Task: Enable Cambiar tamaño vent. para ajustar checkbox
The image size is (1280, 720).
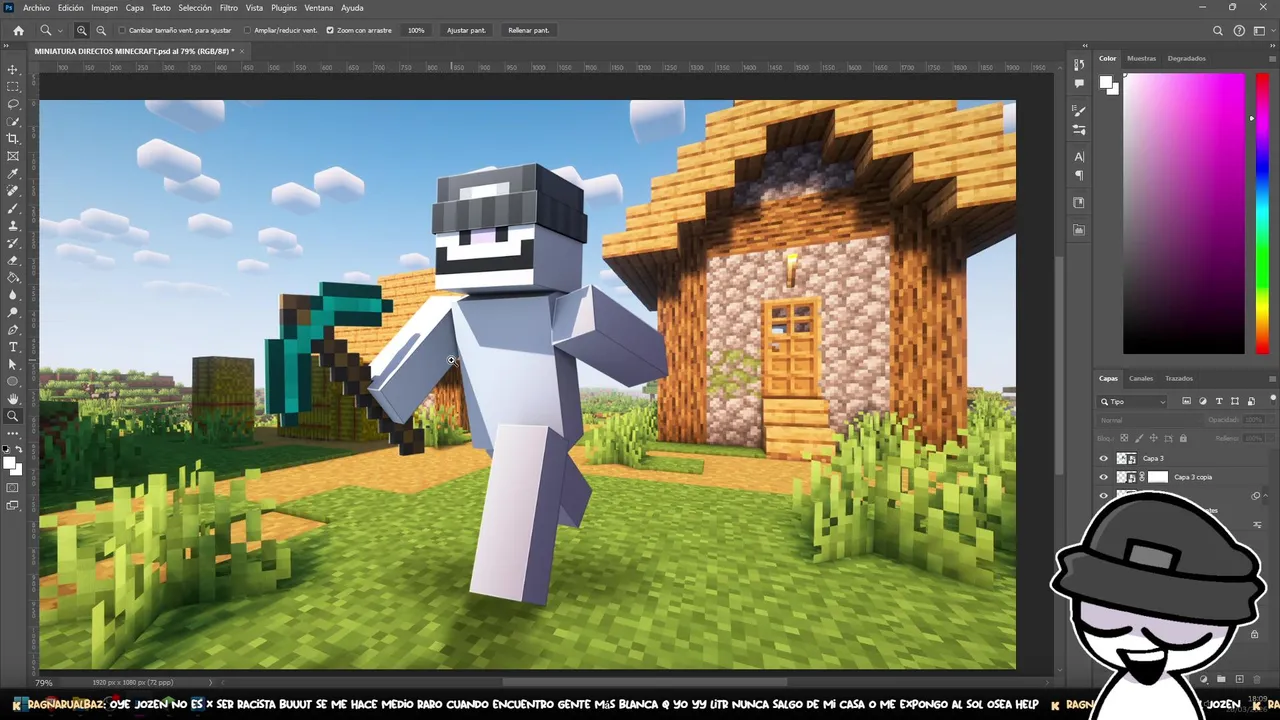Action: tap(123, 30)
